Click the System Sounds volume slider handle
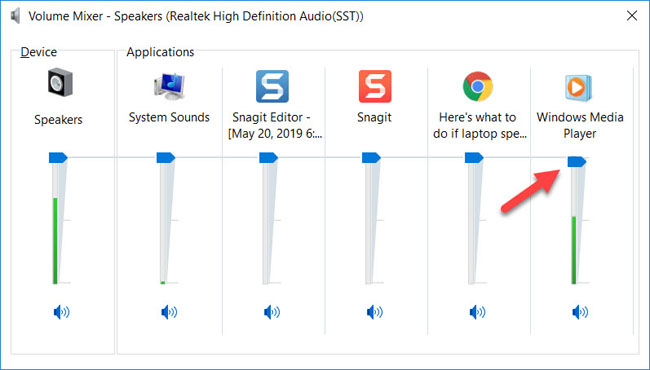Image resolution: width=650 pixels, height=370 pixels. (166, 157)
